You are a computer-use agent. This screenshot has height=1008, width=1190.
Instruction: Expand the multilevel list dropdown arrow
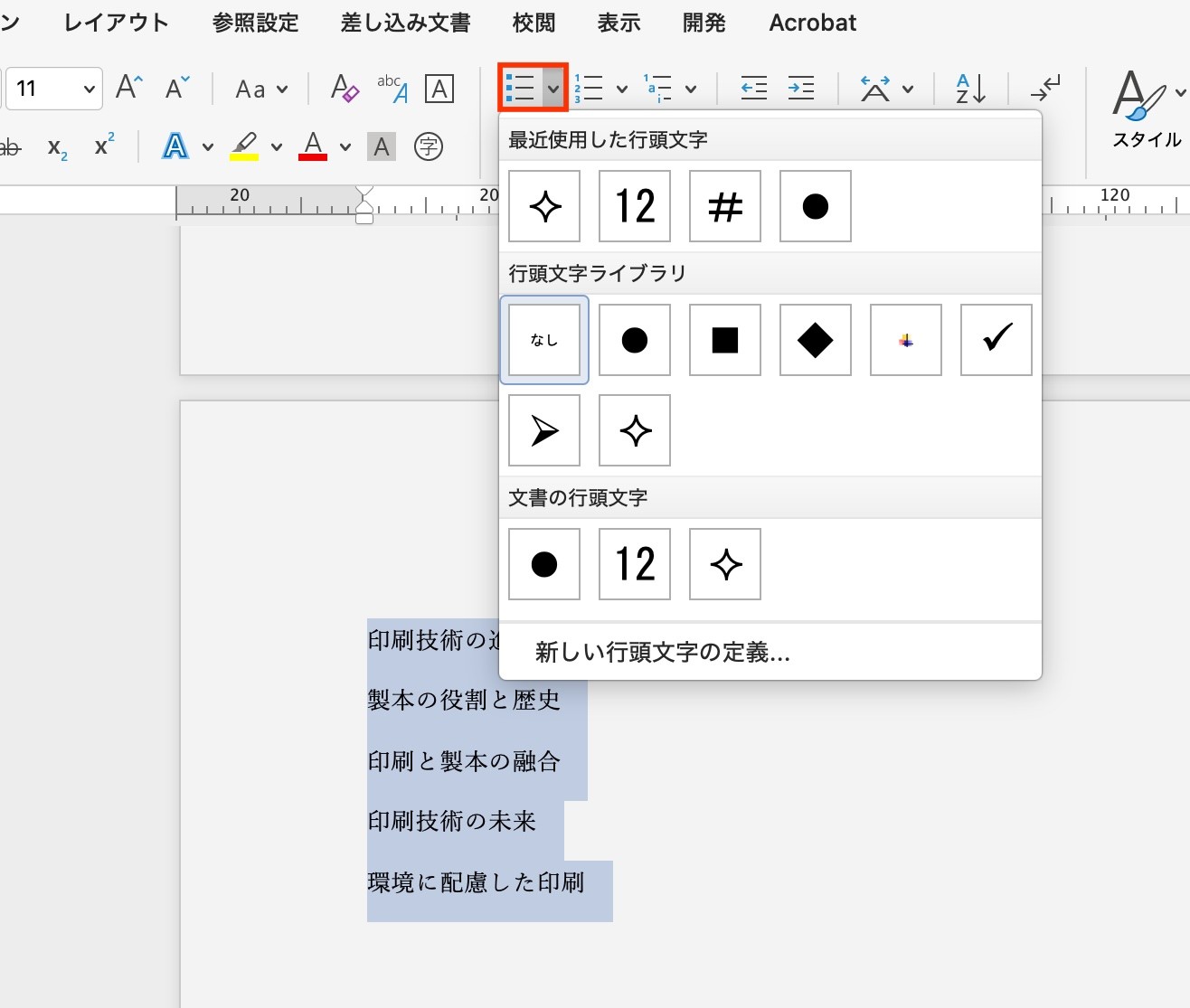[691, 89]
